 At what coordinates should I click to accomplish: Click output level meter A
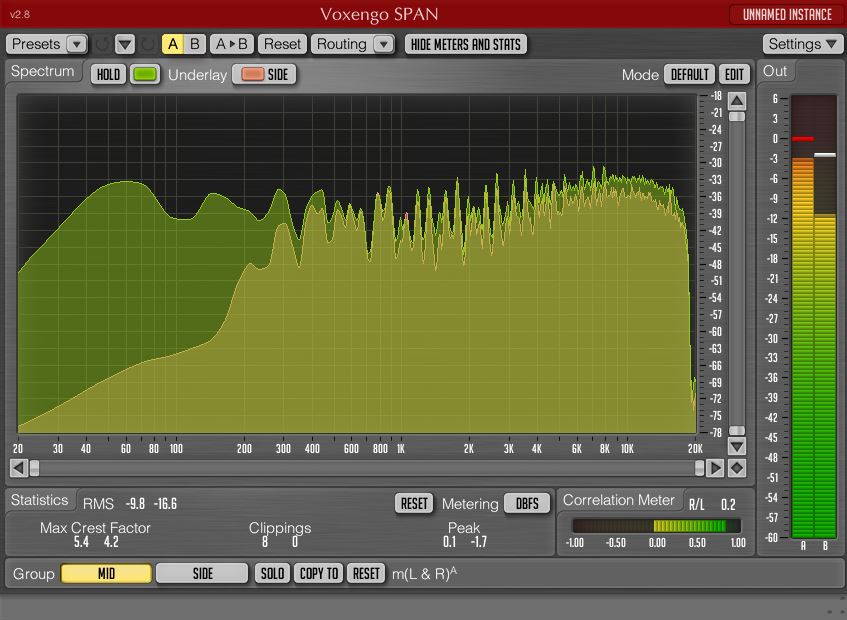pyautogui.click(x=803, y=316)
